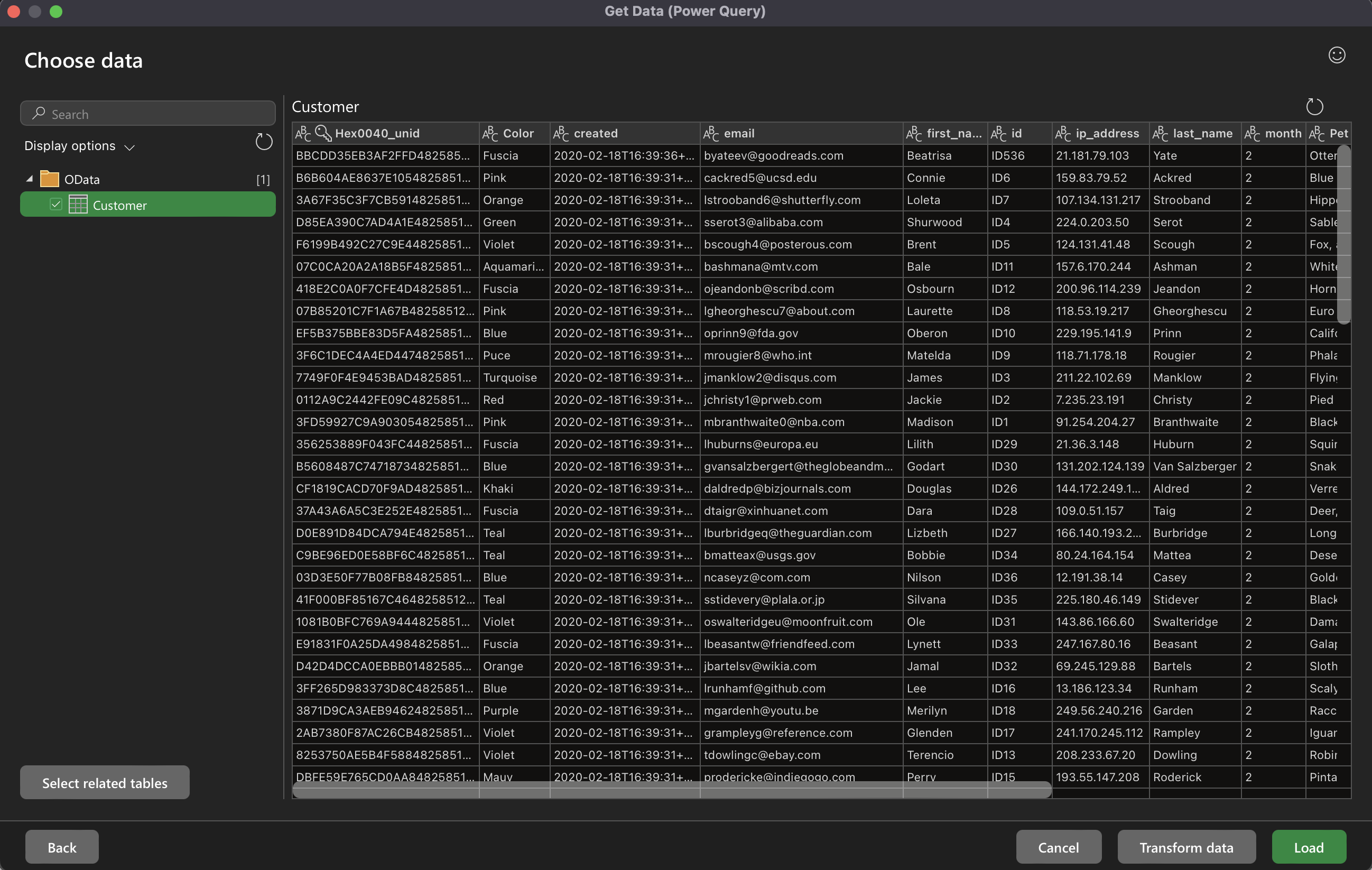Click the Transform data button
This screenshot has width=1372, height=870.
(1186, 847)
